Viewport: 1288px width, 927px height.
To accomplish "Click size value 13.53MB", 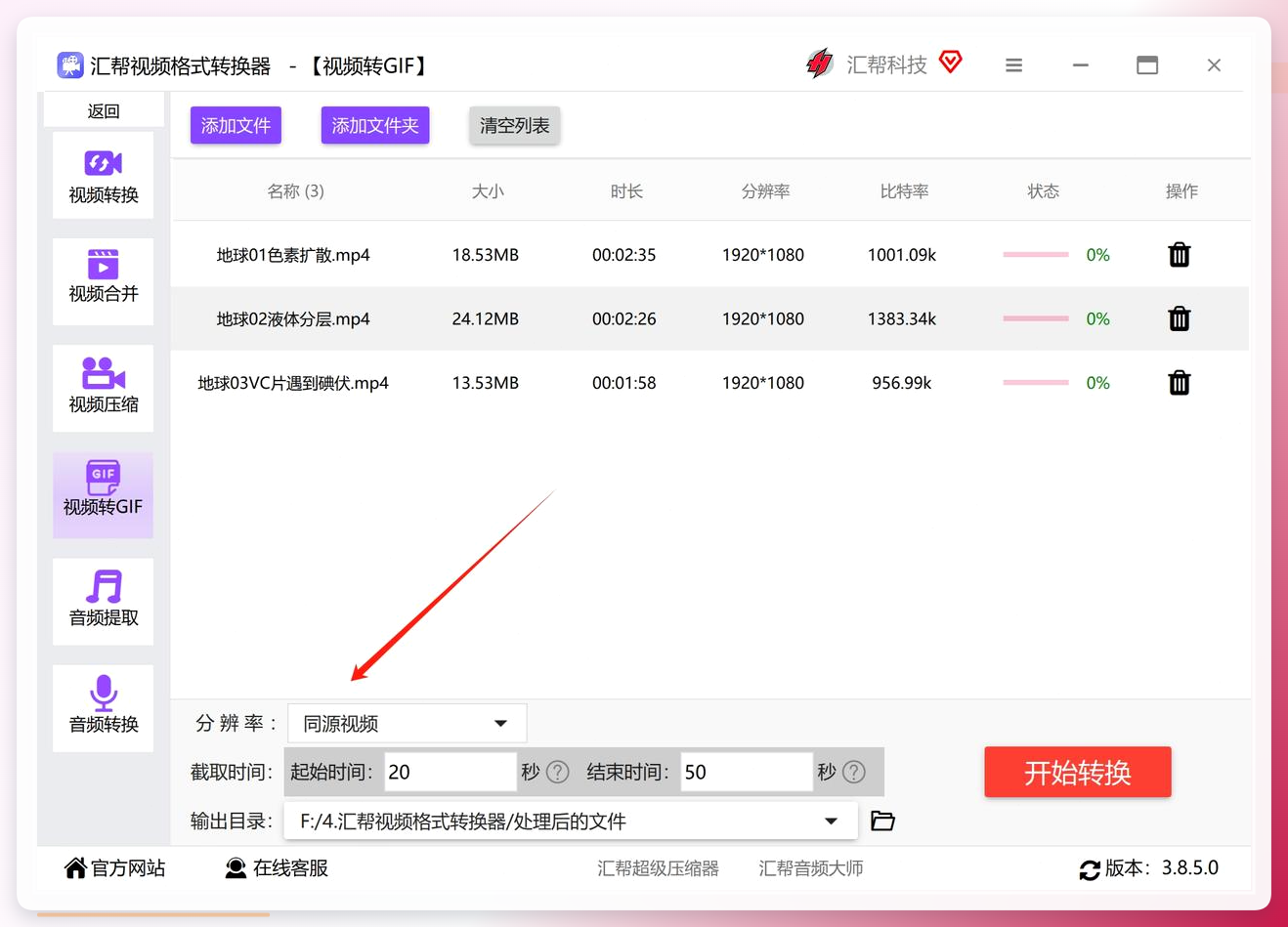I will [x=486, y=383].
